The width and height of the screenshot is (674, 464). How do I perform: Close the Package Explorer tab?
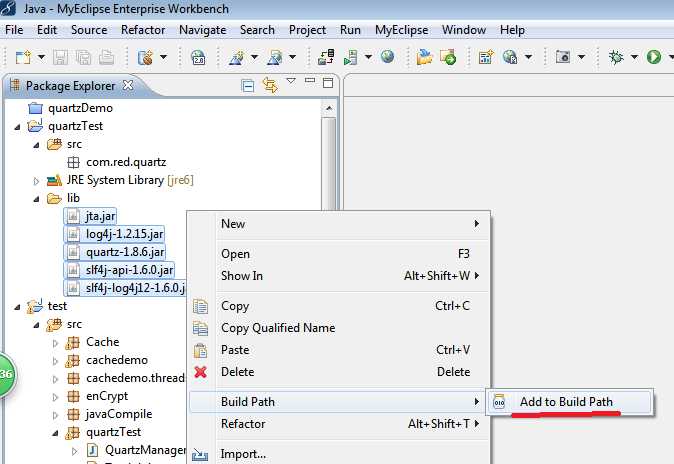pos(128,85)
